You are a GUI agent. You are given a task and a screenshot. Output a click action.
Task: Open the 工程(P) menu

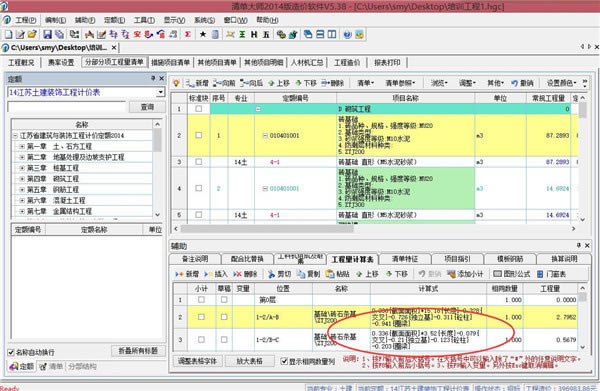coord(25,20)
